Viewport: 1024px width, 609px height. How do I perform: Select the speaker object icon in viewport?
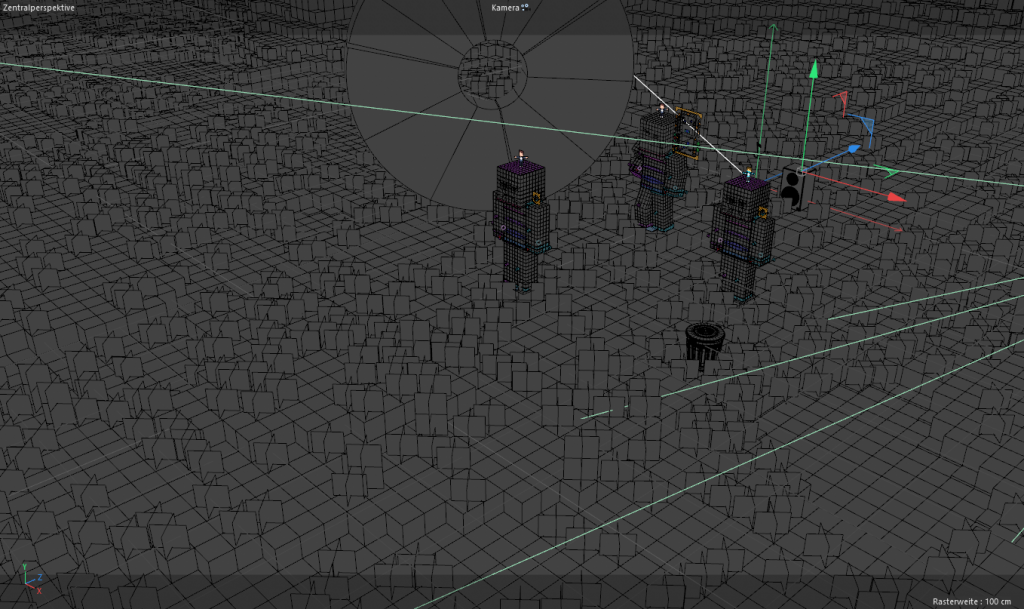coord(794,190)
